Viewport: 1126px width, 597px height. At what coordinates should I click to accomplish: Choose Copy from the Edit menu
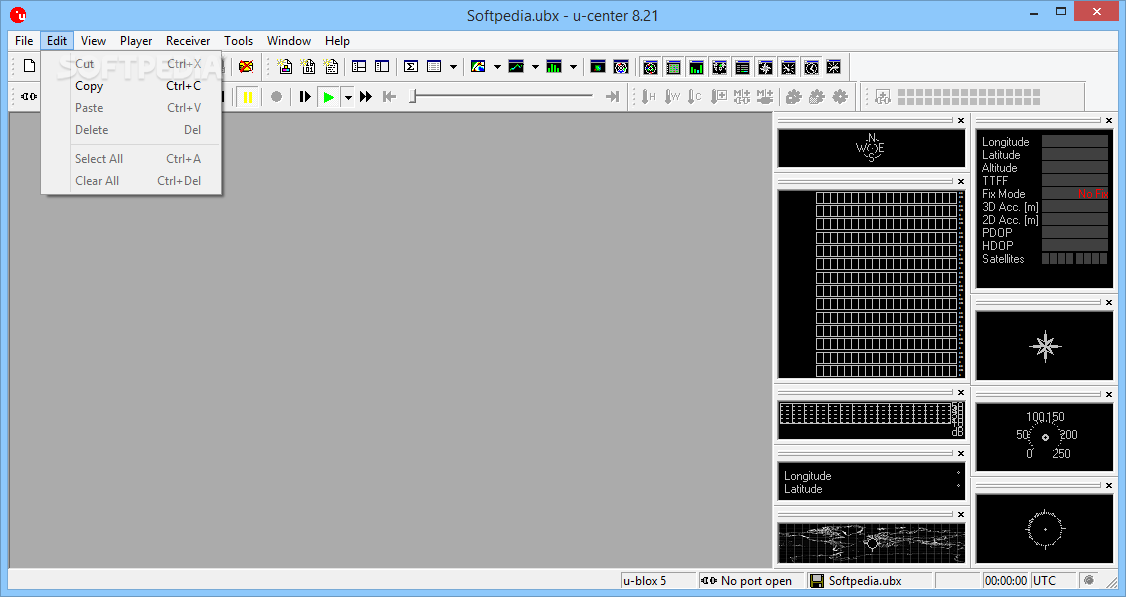131,85
